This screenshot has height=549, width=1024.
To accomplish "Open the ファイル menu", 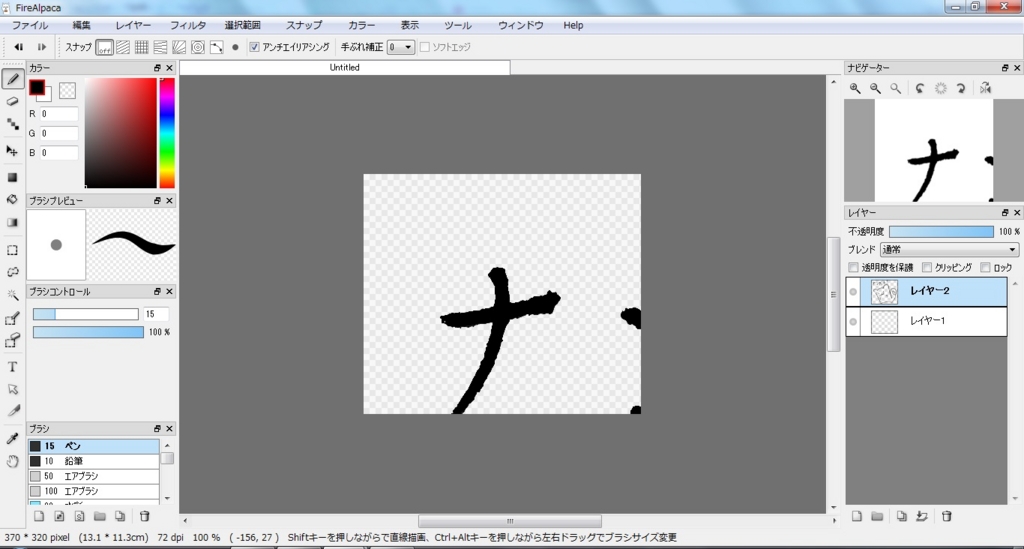I will [x=30, y=25].
